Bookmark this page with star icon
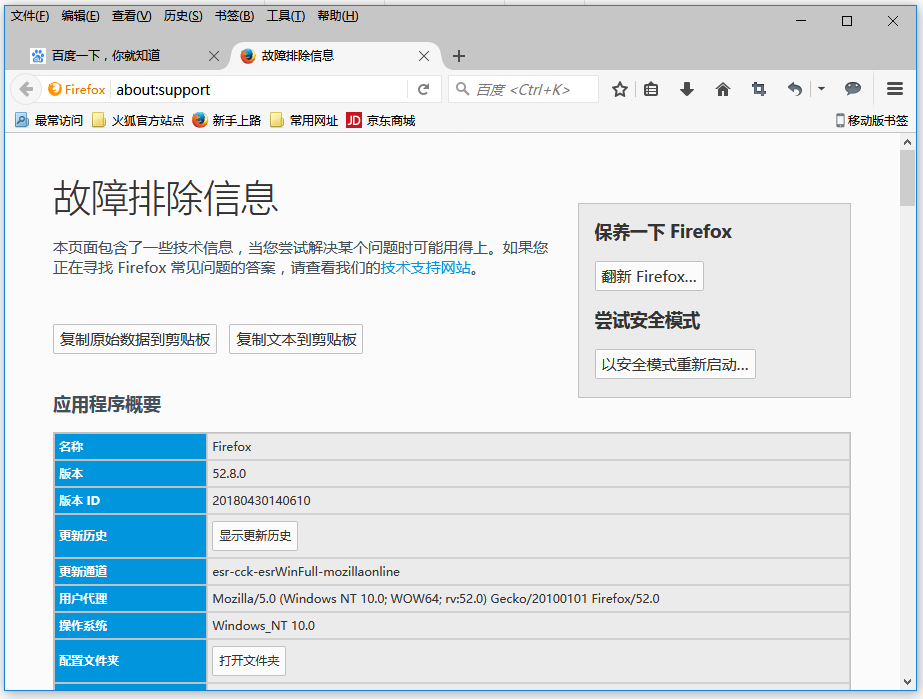Image resolution: width=923 pixels, height=699 pixels. click(620, 89)
